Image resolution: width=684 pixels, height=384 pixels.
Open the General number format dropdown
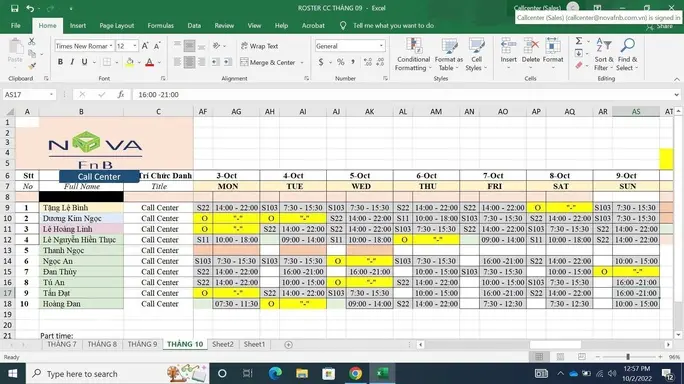coord(381,46)
